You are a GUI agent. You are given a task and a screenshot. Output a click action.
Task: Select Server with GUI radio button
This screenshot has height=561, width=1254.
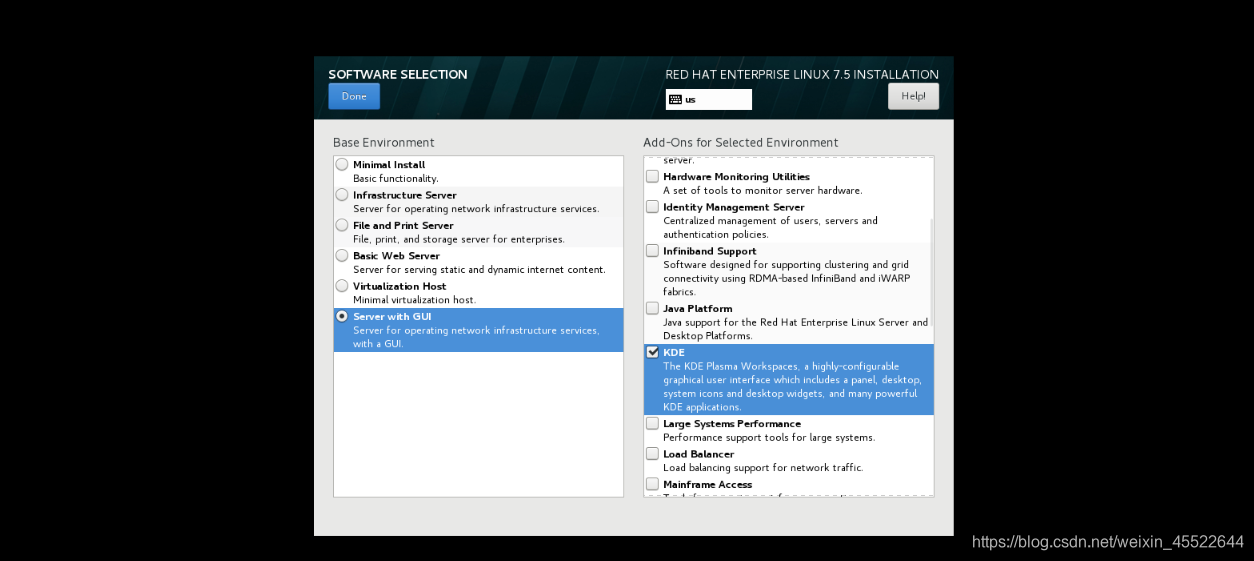pyautogui.click(x=342, y=316)
